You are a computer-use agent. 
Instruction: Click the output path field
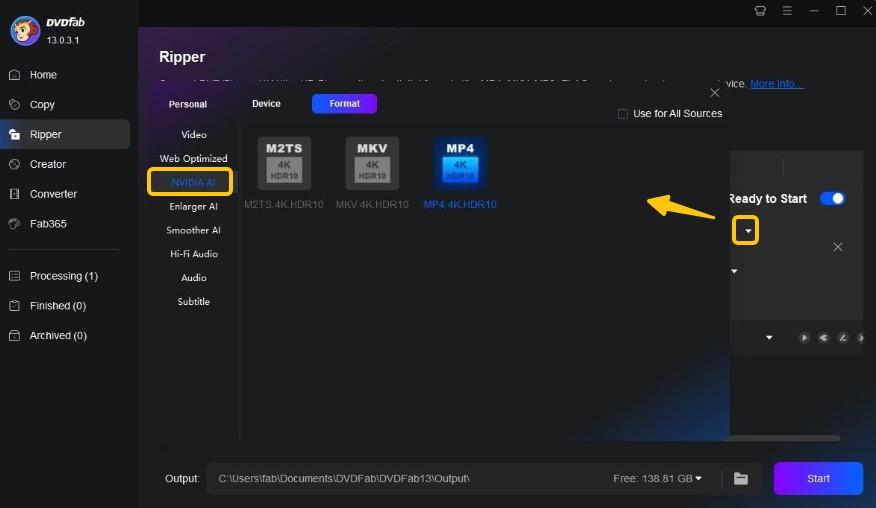coord(408,478)
